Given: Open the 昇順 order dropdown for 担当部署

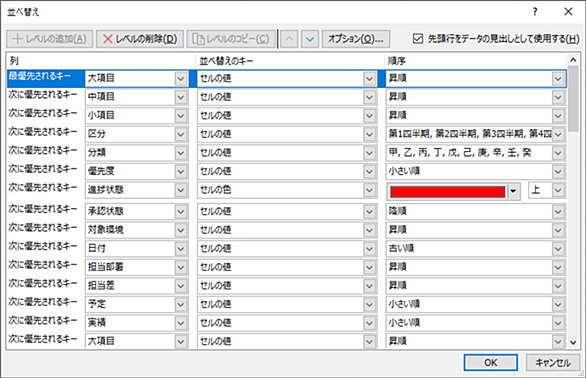Looking at the screenshot, I should pyautogui.click(x=558, y=267).
